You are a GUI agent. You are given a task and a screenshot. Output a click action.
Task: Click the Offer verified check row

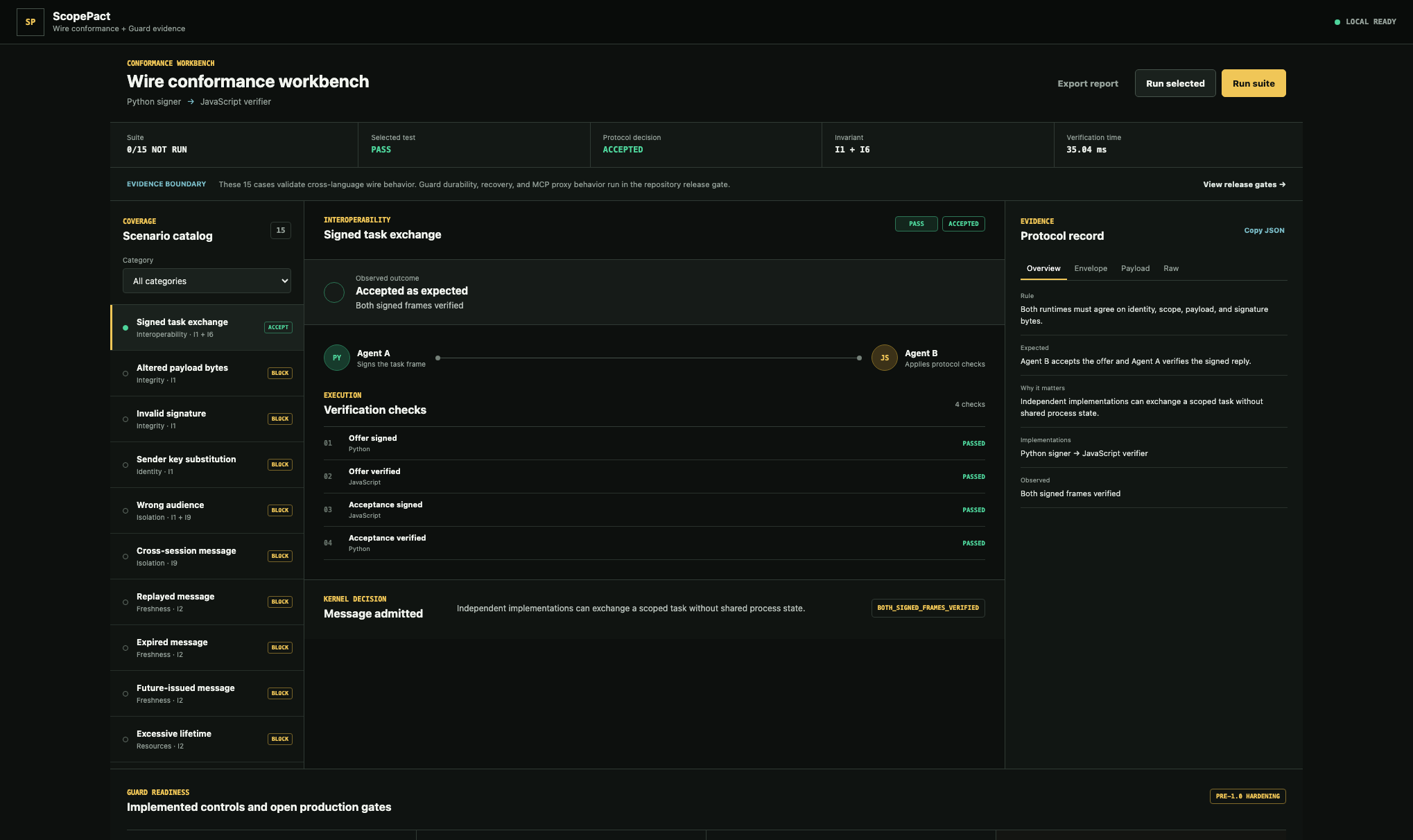point(655,477)
